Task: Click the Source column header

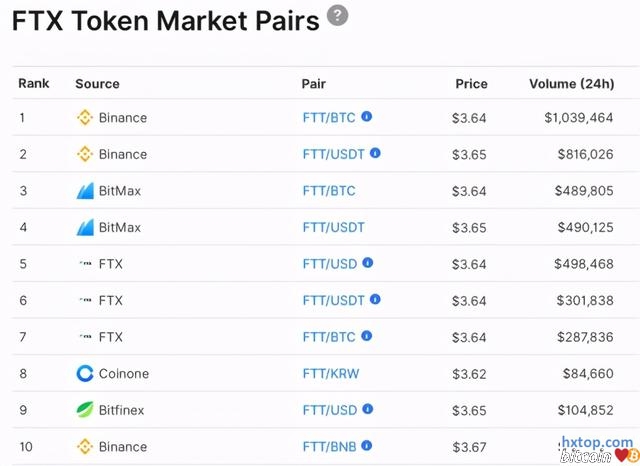Action: coord(97,84)
